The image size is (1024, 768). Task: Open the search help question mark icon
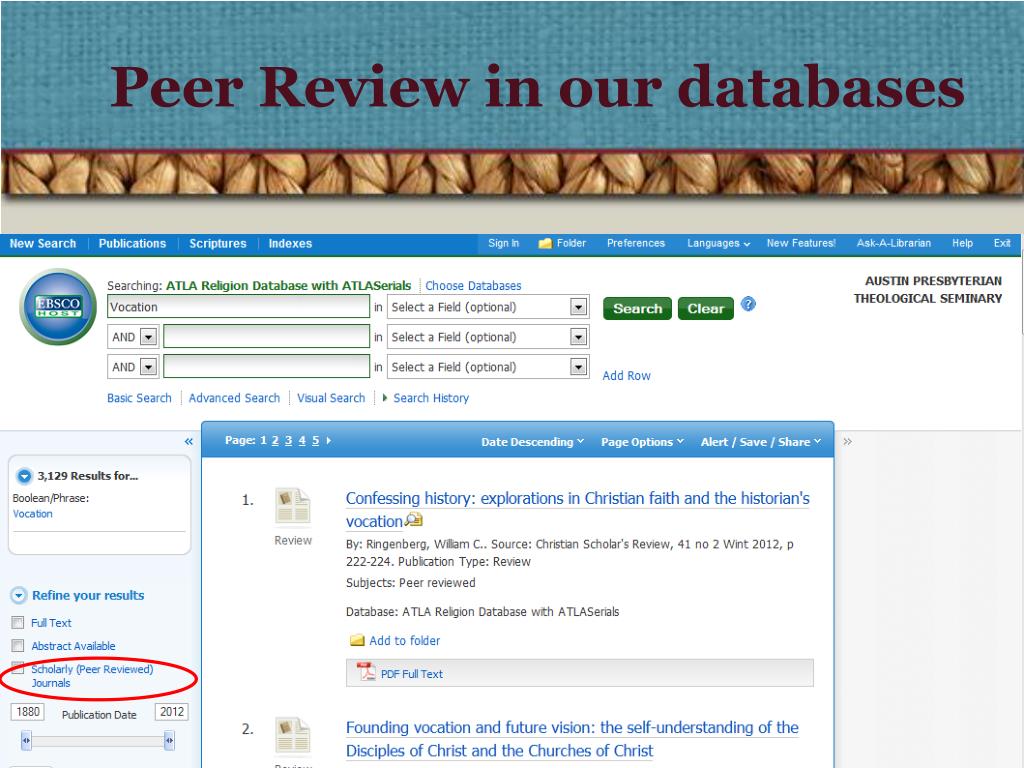click(748, 304)
